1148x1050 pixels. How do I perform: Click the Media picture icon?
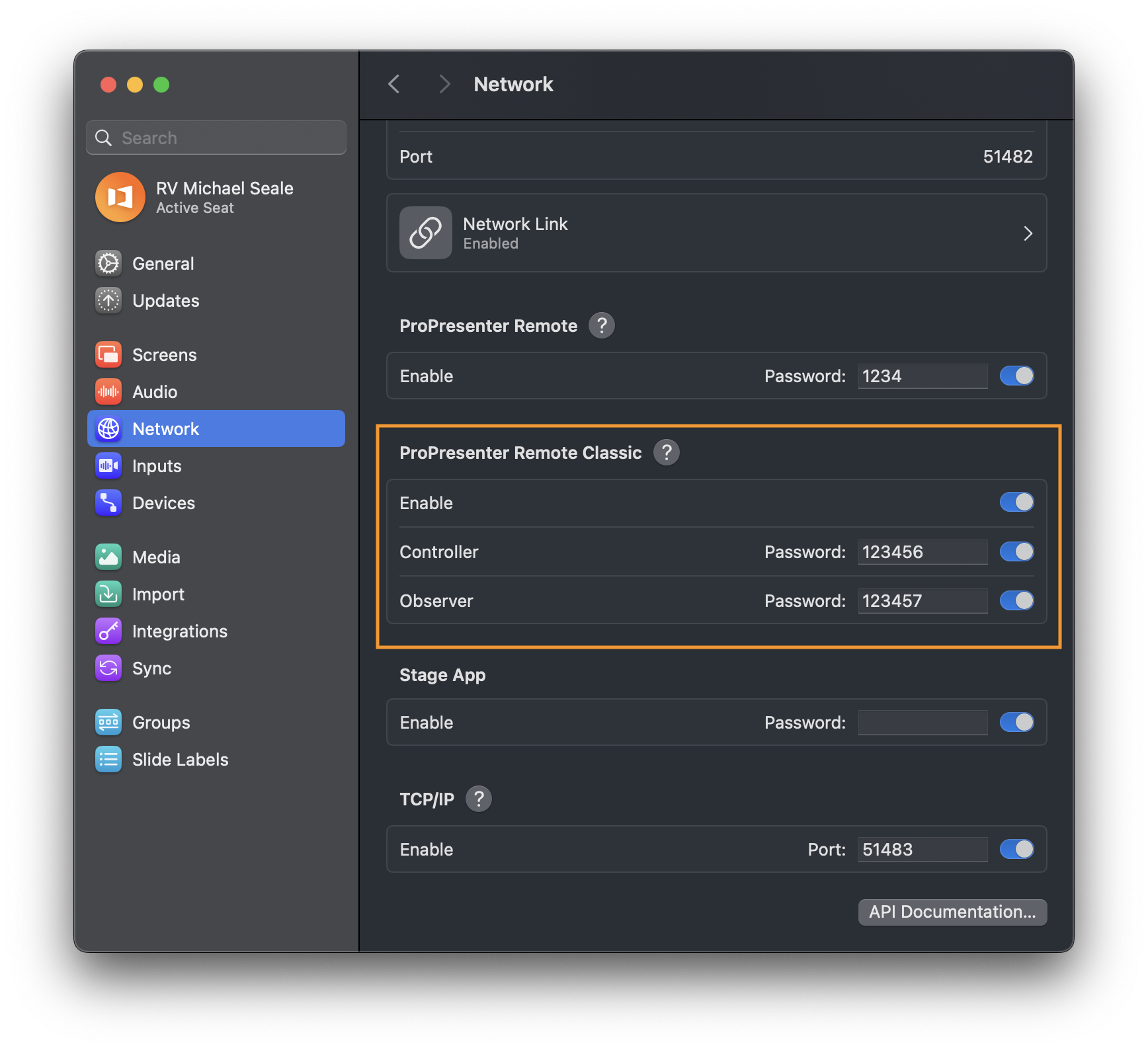[x=108, y=557]
